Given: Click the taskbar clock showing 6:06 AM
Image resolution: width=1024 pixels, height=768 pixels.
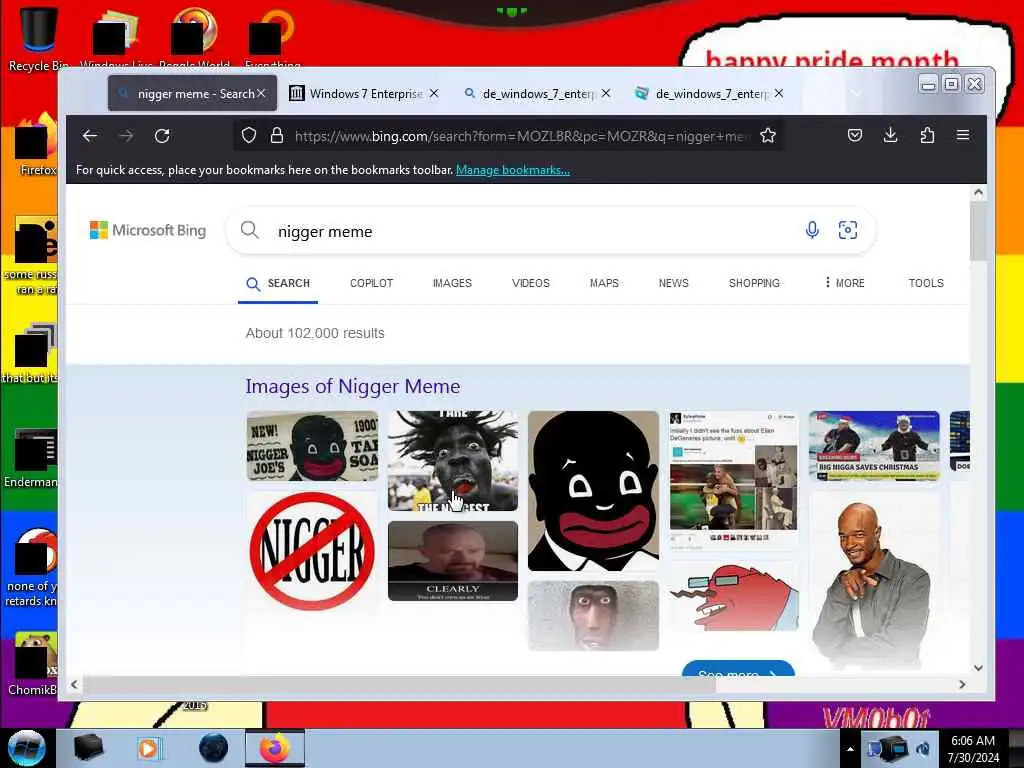Looking at the screenshot, I should [973, 749].
